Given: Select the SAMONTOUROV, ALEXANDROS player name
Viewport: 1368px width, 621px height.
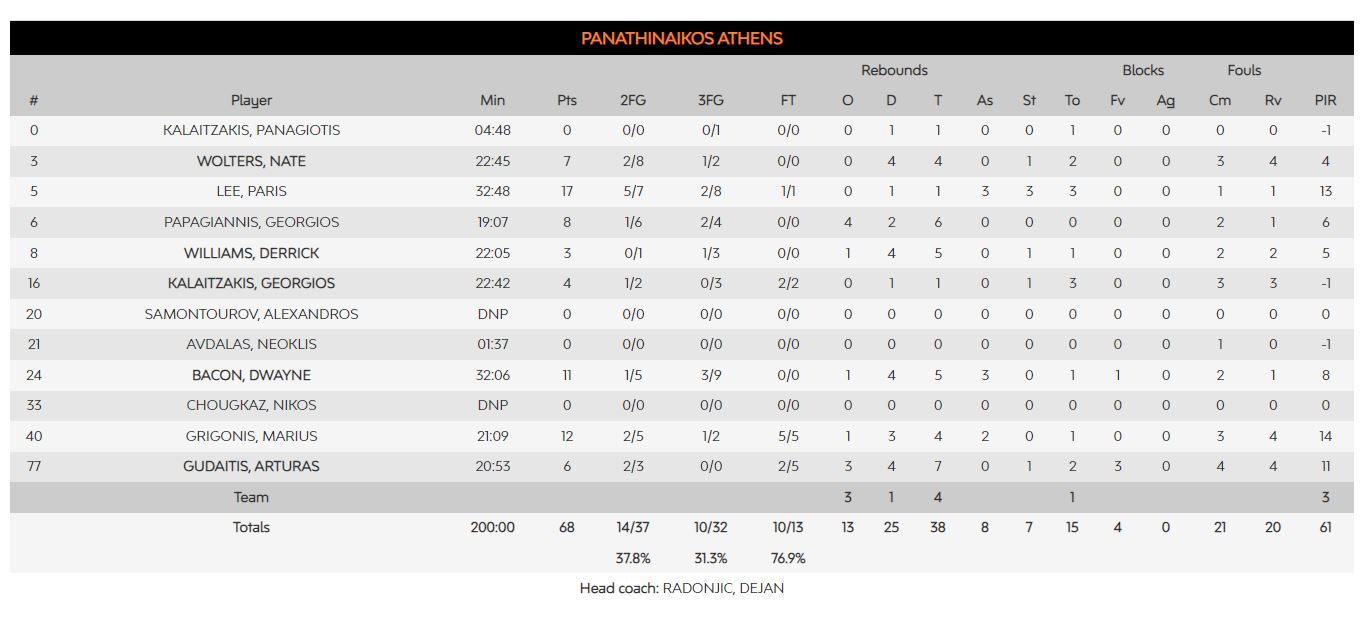Looking at the screenshot, I should 251,314.
